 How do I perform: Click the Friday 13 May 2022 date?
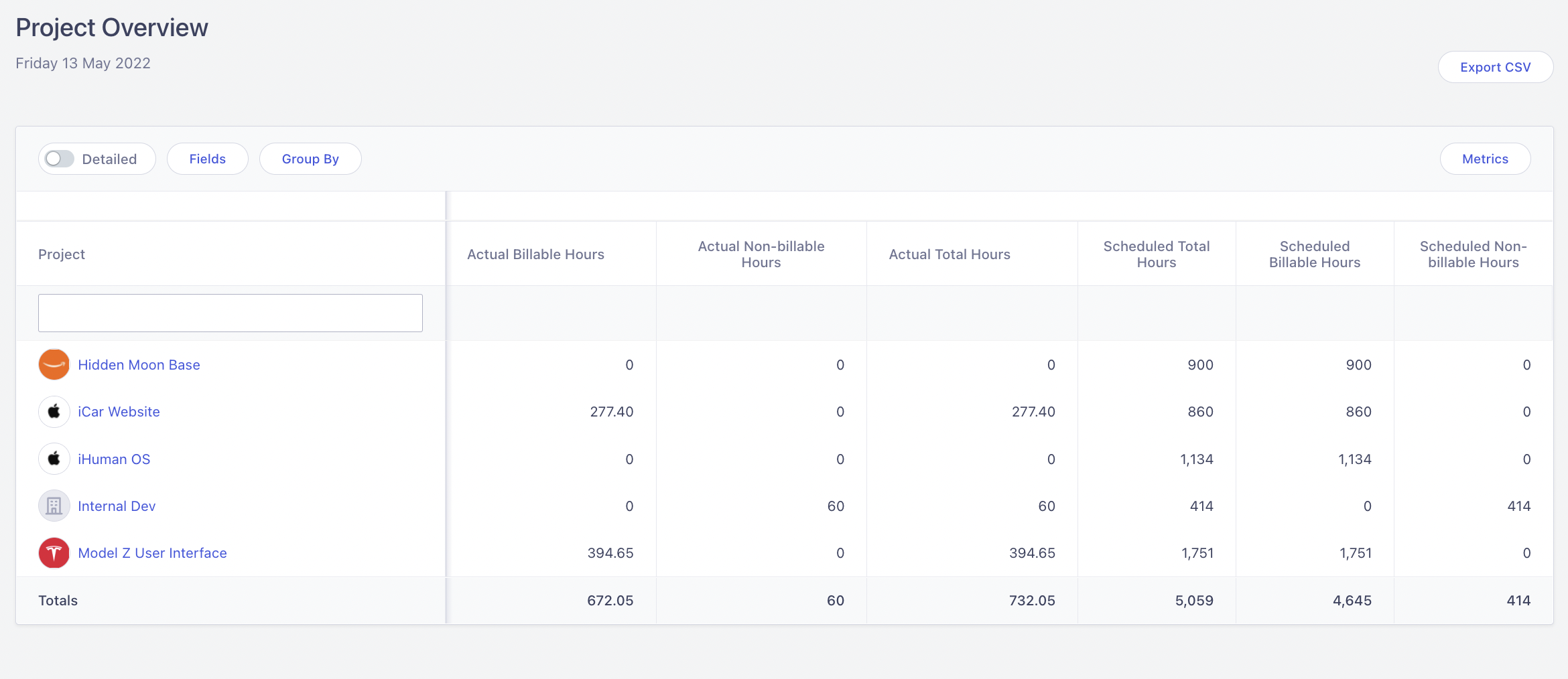point(83,63)
